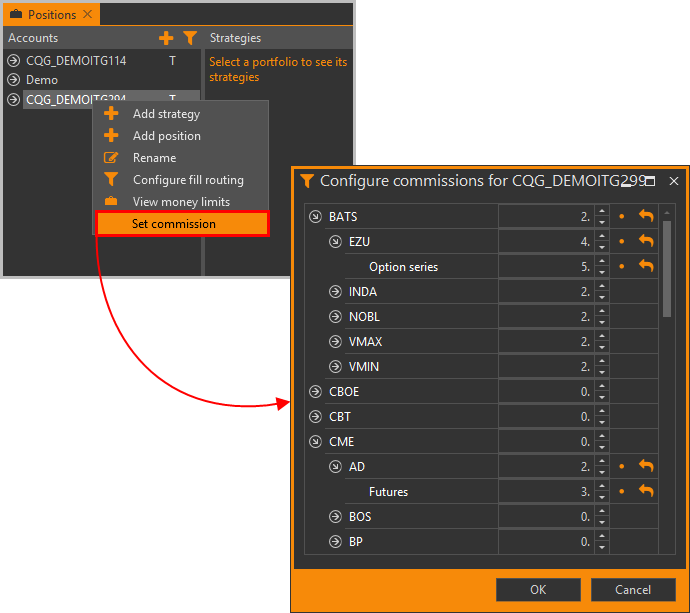Select Rename in the context menu
Image resolution: width=690 pixels, height=613 pixels.
click(x=154, y=158)
